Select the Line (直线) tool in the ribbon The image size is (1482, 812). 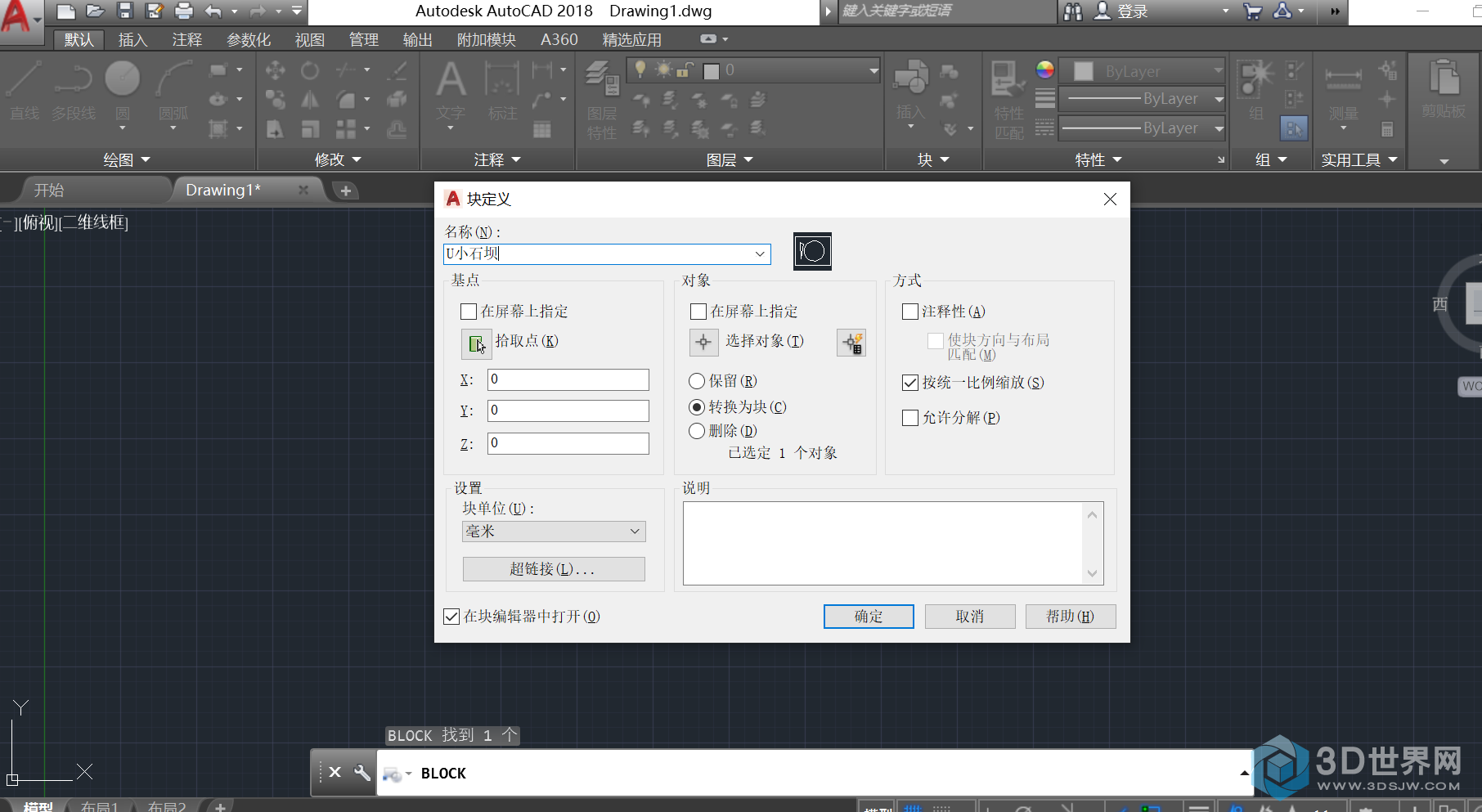pyautogui.click(x=25, y=91)
